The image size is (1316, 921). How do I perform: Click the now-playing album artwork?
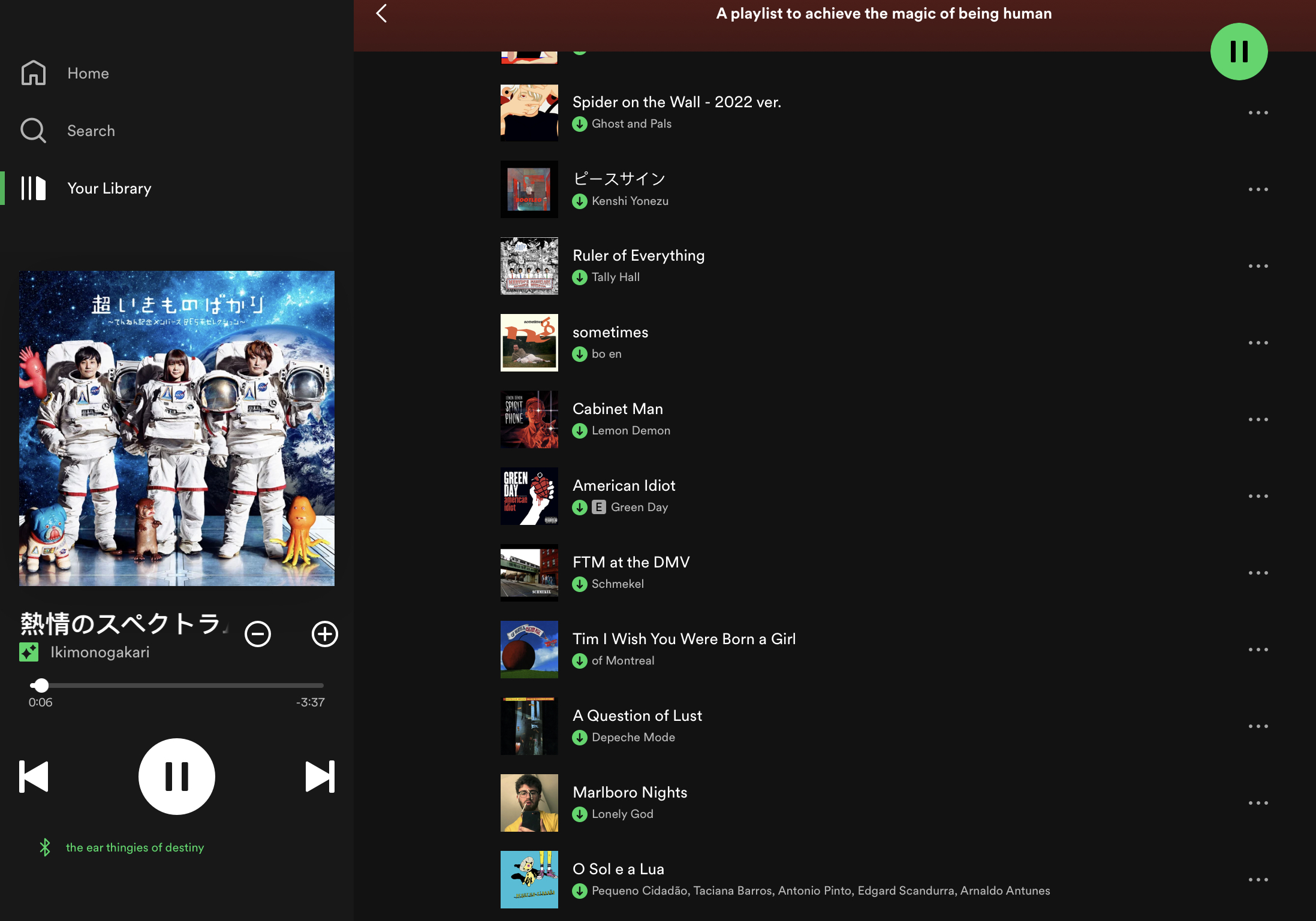pos(176,428)
